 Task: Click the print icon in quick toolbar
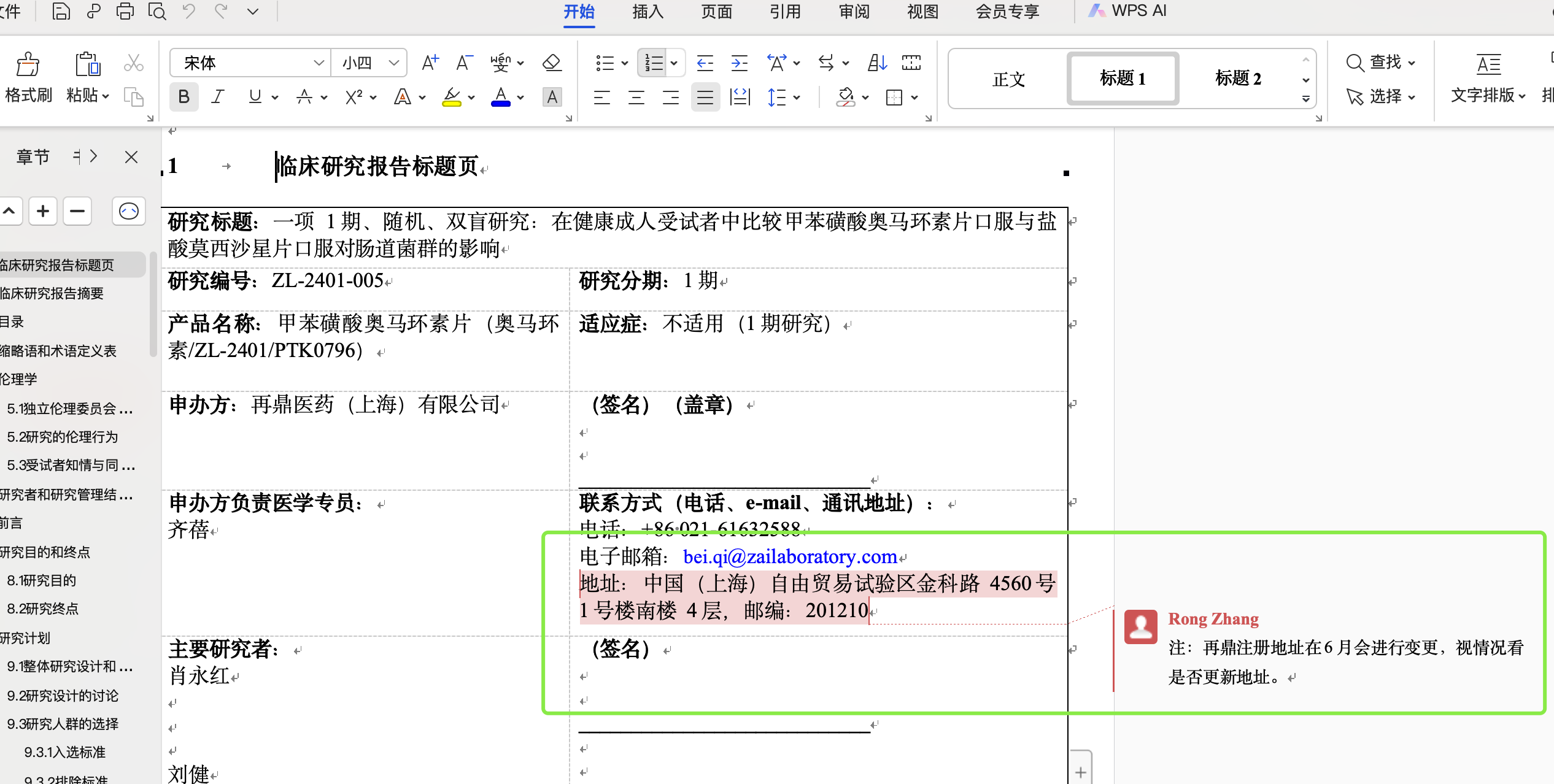pos(125,11)
